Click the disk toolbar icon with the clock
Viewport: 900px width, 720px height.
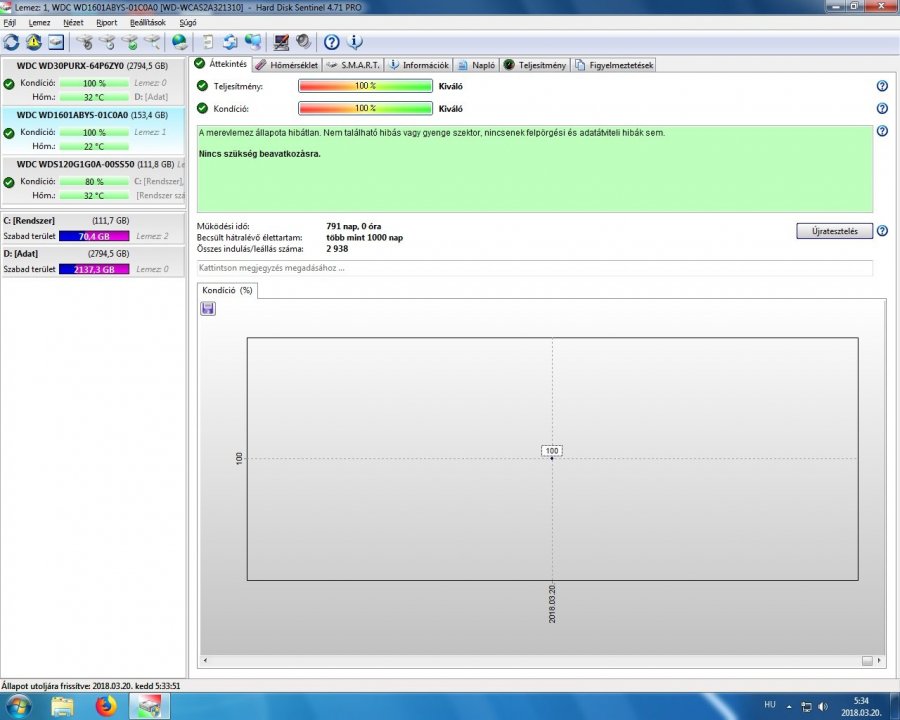(107, 42)
